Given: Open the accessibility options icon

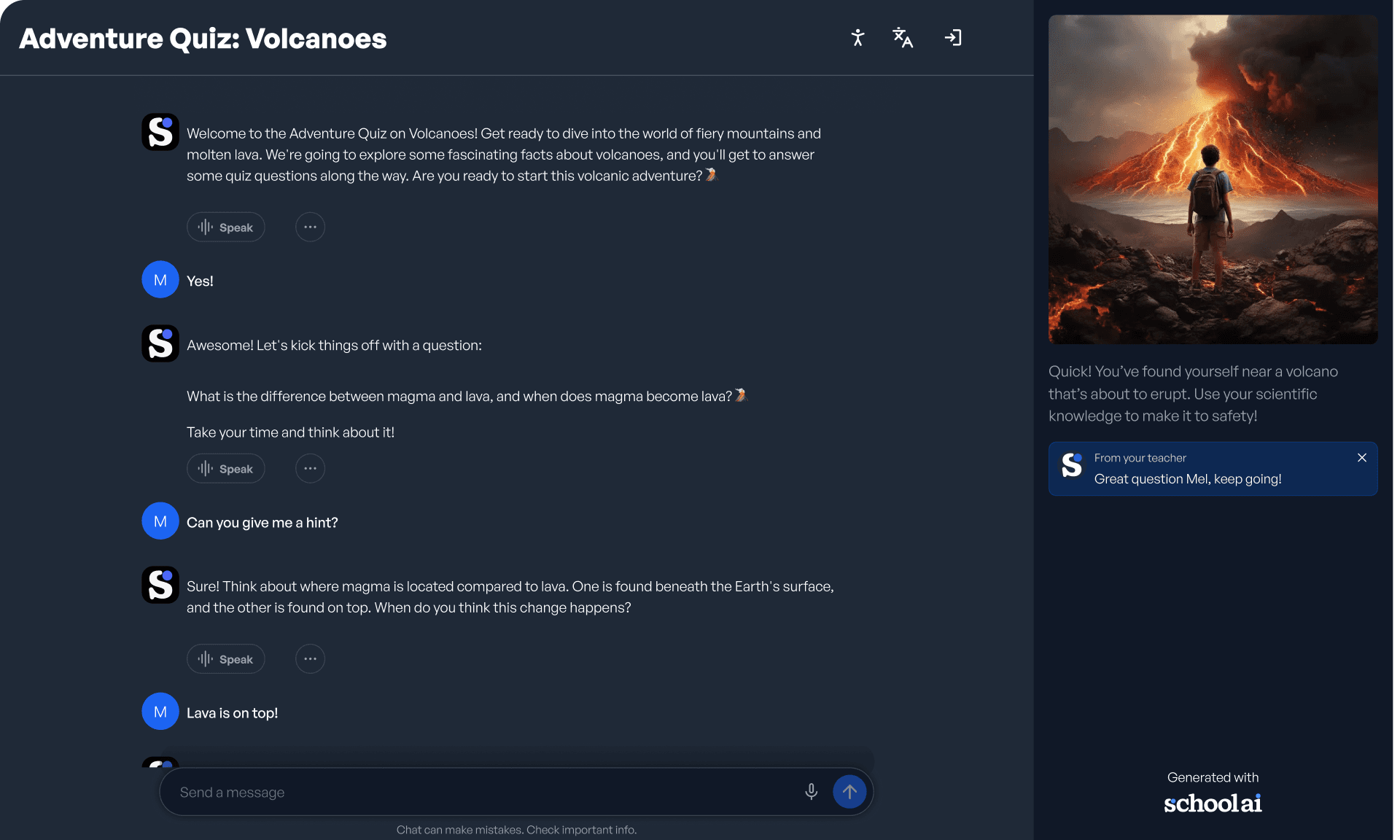Looking at the screenshot, I should 857,37.
